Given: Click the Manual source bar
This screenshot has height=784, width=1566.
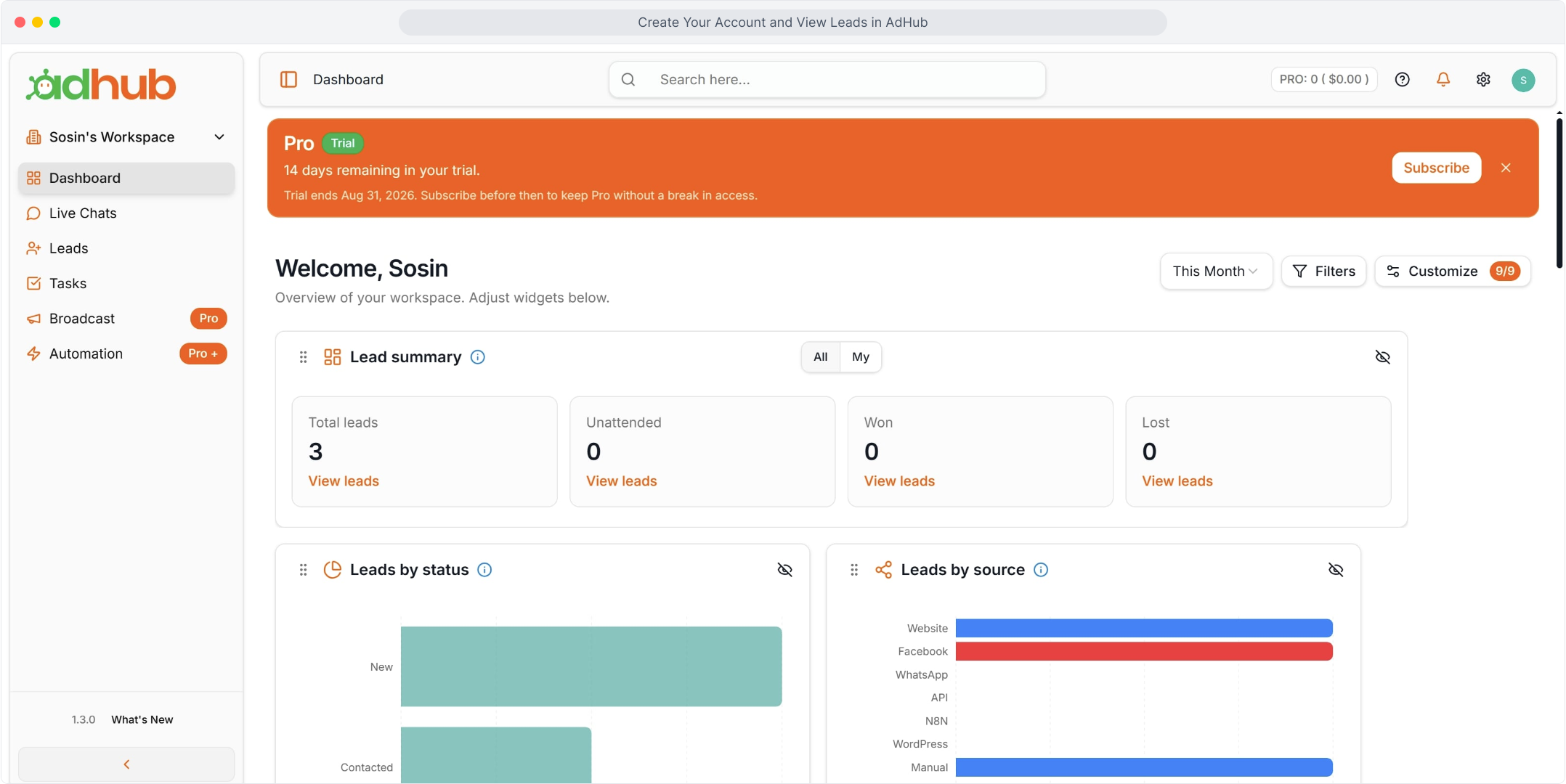Looking at the screenshot, I should [1144, 767].
